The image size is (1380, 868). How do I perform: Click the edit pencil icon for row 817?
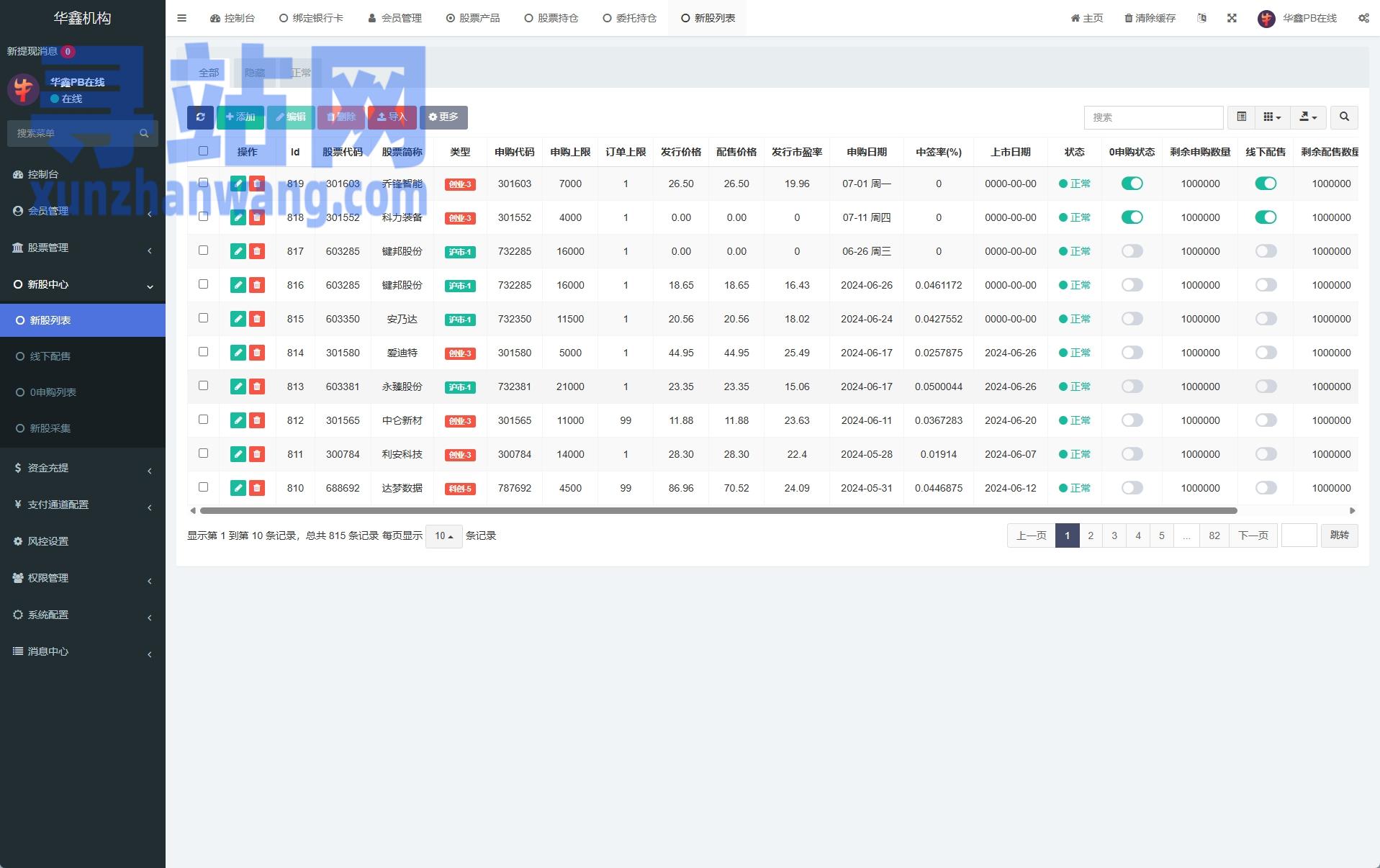click(238, 251)
